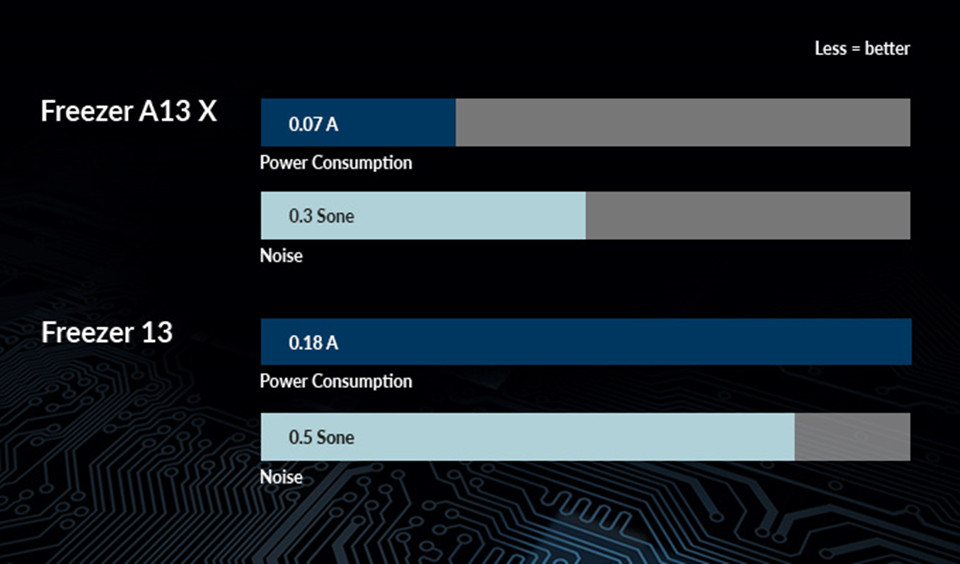Select Noise label under 0.5 Sone bar
This screenshot has height=564, width=960.
coord(281,477)
